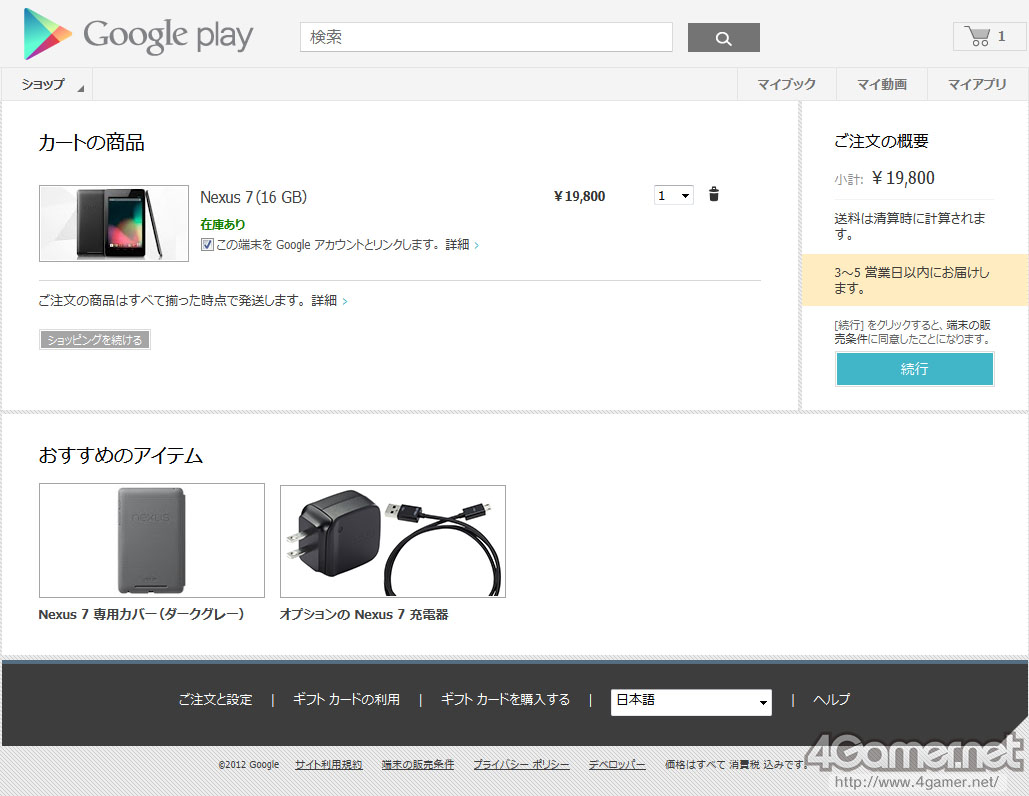
Task: Click ショッピングを続ける button
Action: tap(94, 339)
